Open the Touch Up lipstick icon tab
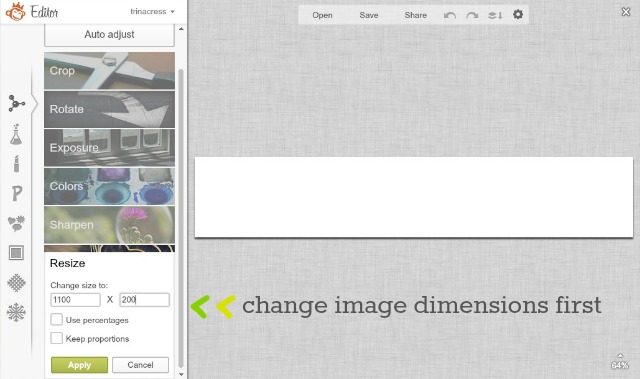The width and height of the screenshot is (640, 379). [x=16, y=164]
